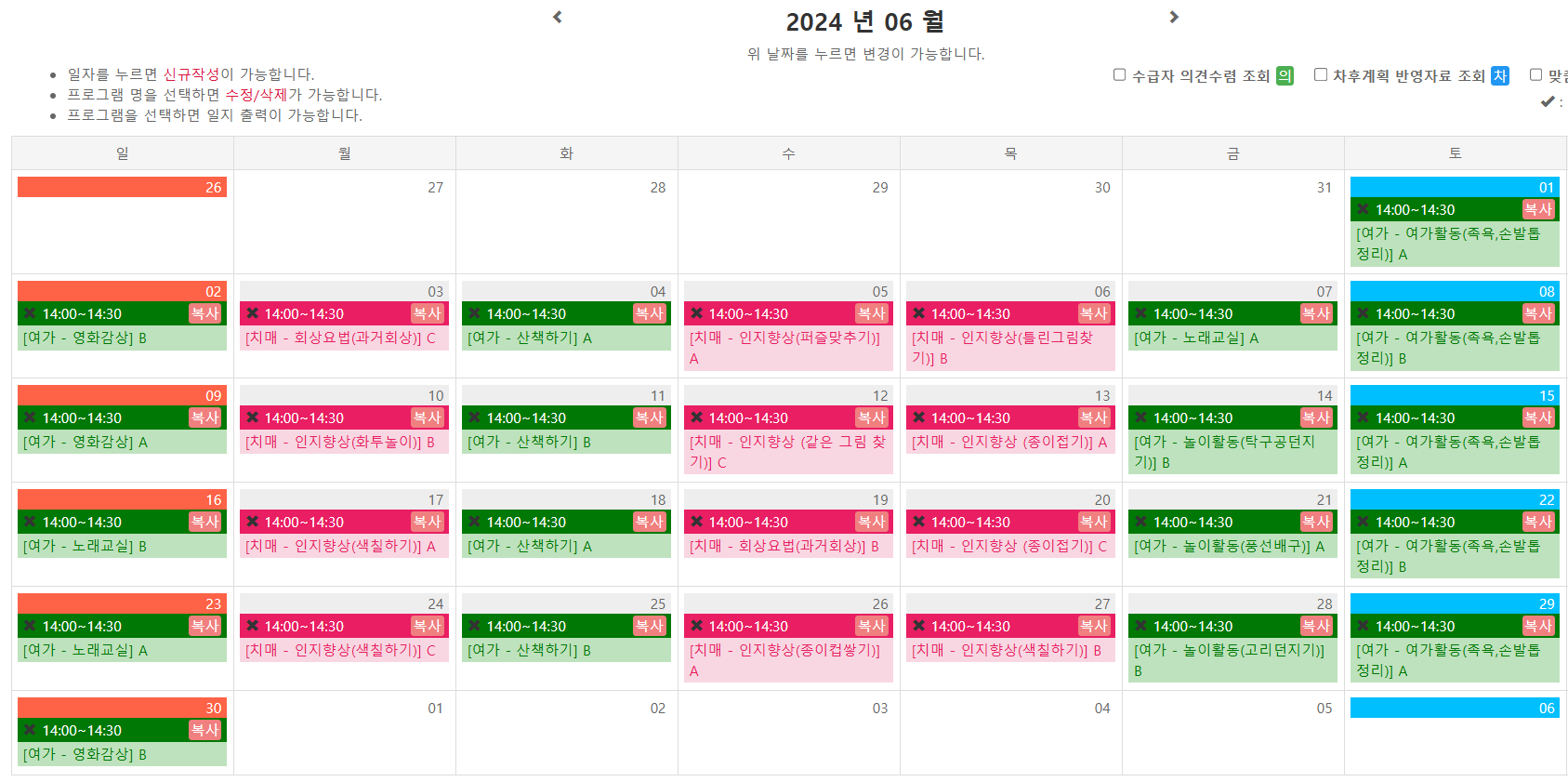Click the orange date bar for 26
The height and width of the screenshot is (782, 1568).
(x=122, y=187)
